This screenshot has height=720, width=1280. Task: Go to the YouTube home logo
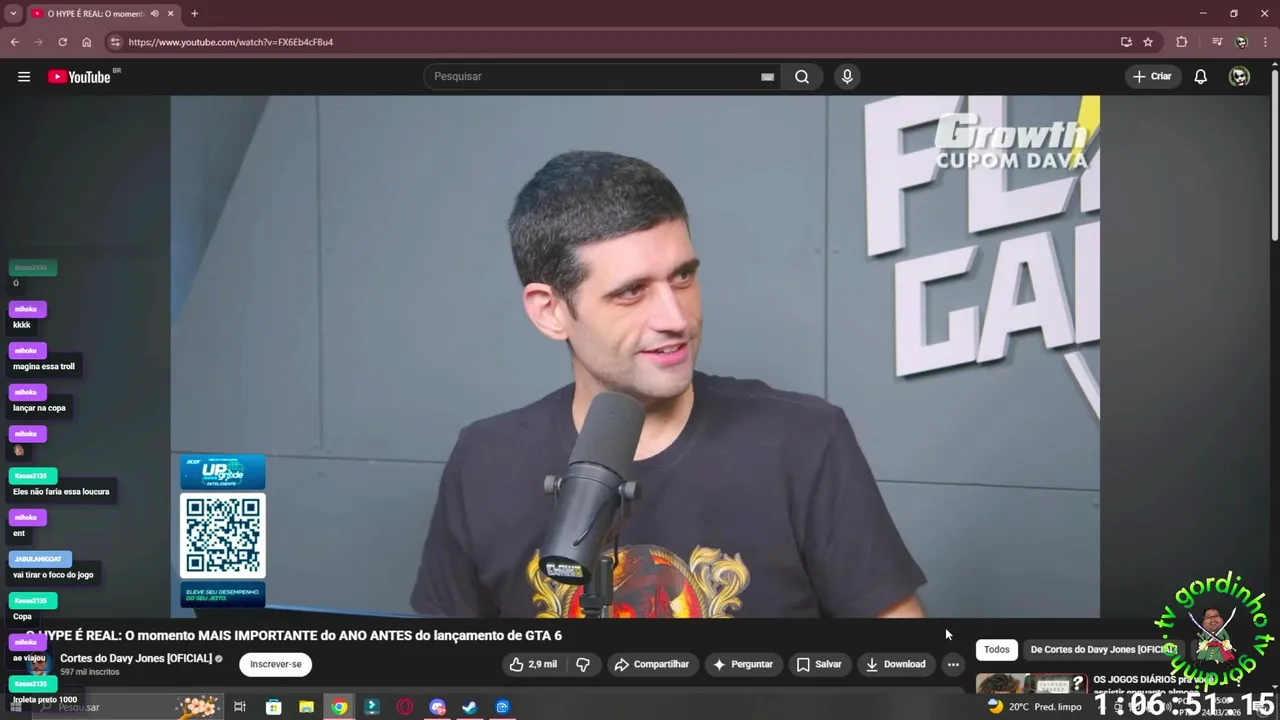pyautogui.click(x=80, y=77)
